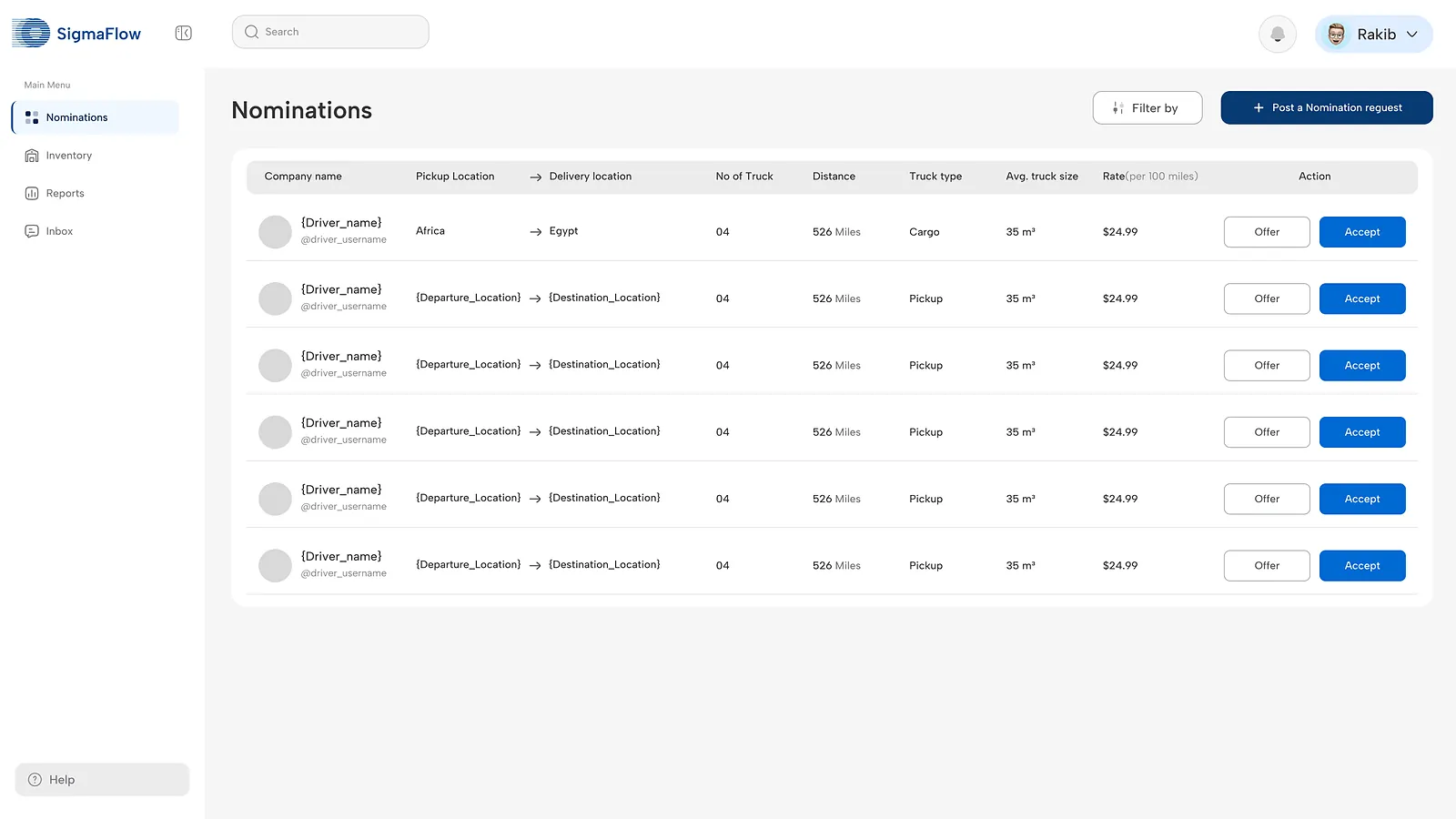
Task: Click the Company name column header
Action: tap(303, 177)
